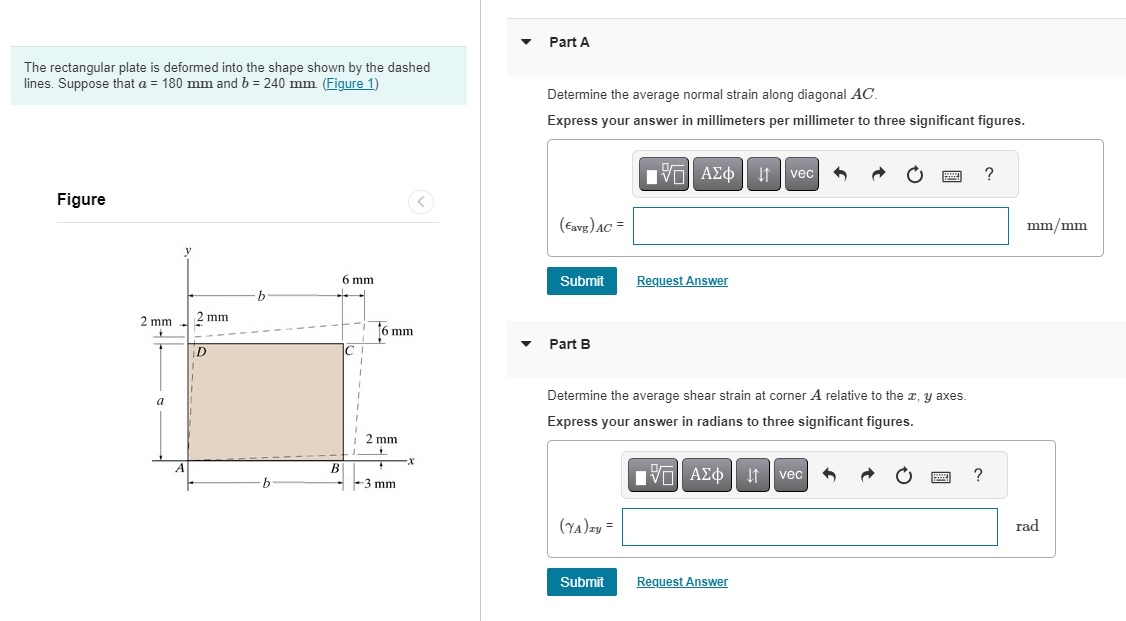Click inside the shear strain answer field in Part B
The height and width of the screenshot is (621, 1126).
[809, 527]
